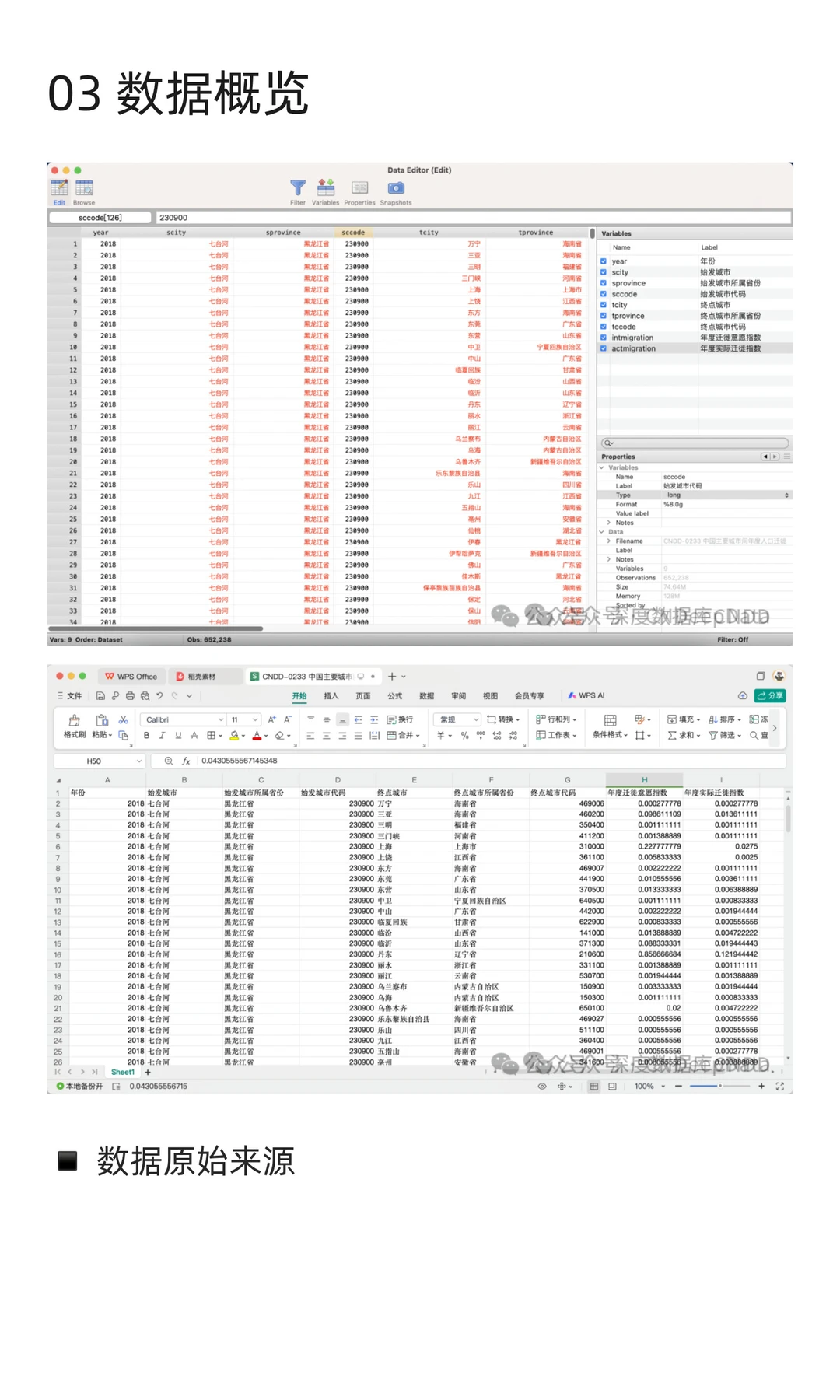
Task: Select the Edit mode icon in Data Editor
Action: click(59, 188)
